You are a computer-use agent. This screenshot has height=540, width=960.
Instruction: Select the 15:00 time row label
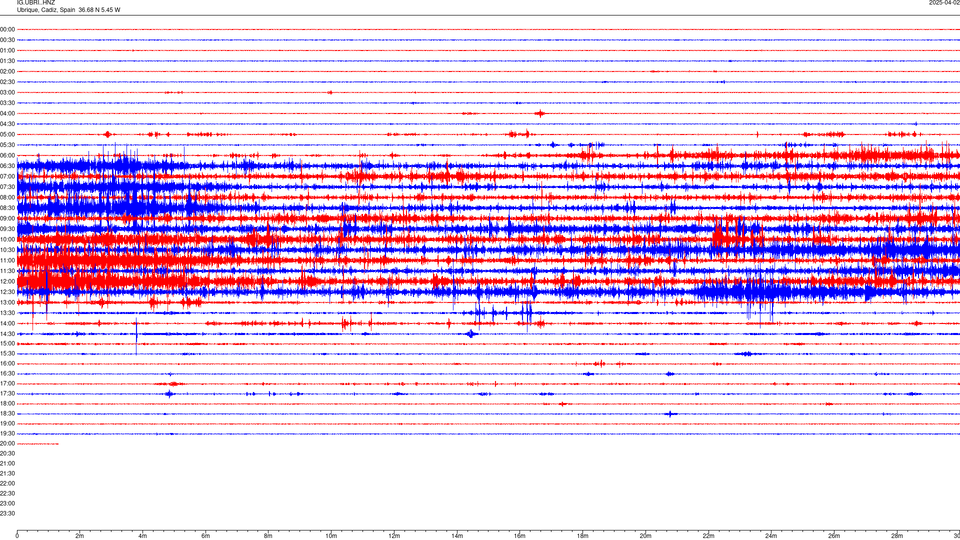coord(7,343)
